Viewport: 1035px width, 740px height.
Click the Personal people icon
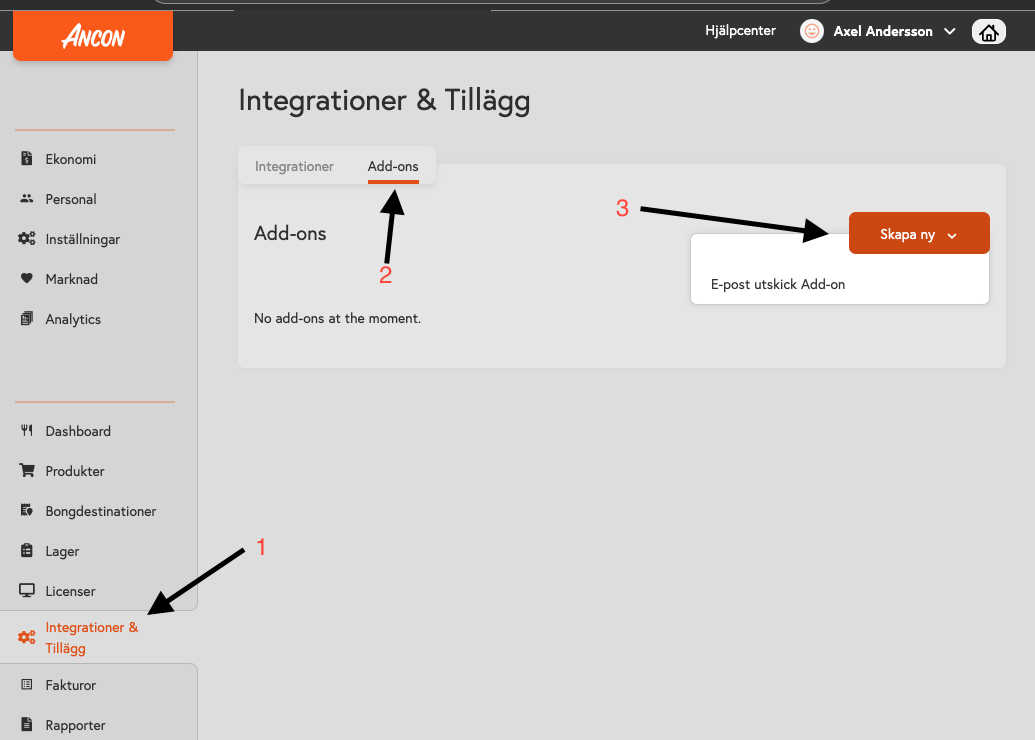[x=27, y=199]
